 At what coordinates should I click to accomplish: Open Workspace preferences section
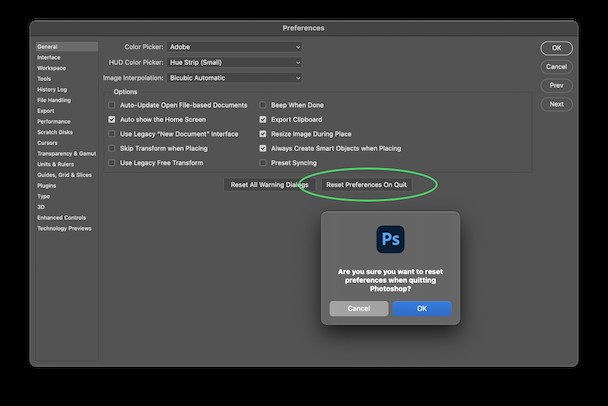(x=52, y=68)
